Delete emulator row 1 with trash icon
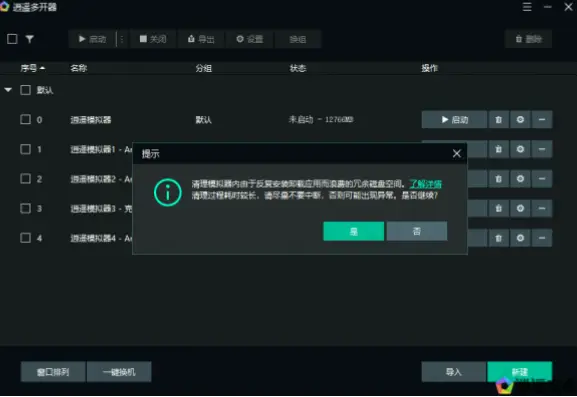 (499, 149)
